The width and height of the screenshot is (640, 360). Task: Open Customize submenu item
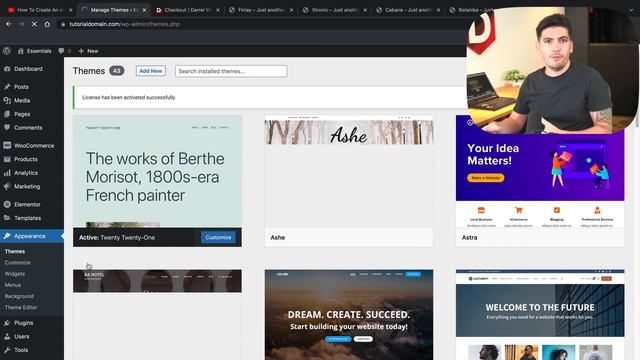[x=18, y=263]
